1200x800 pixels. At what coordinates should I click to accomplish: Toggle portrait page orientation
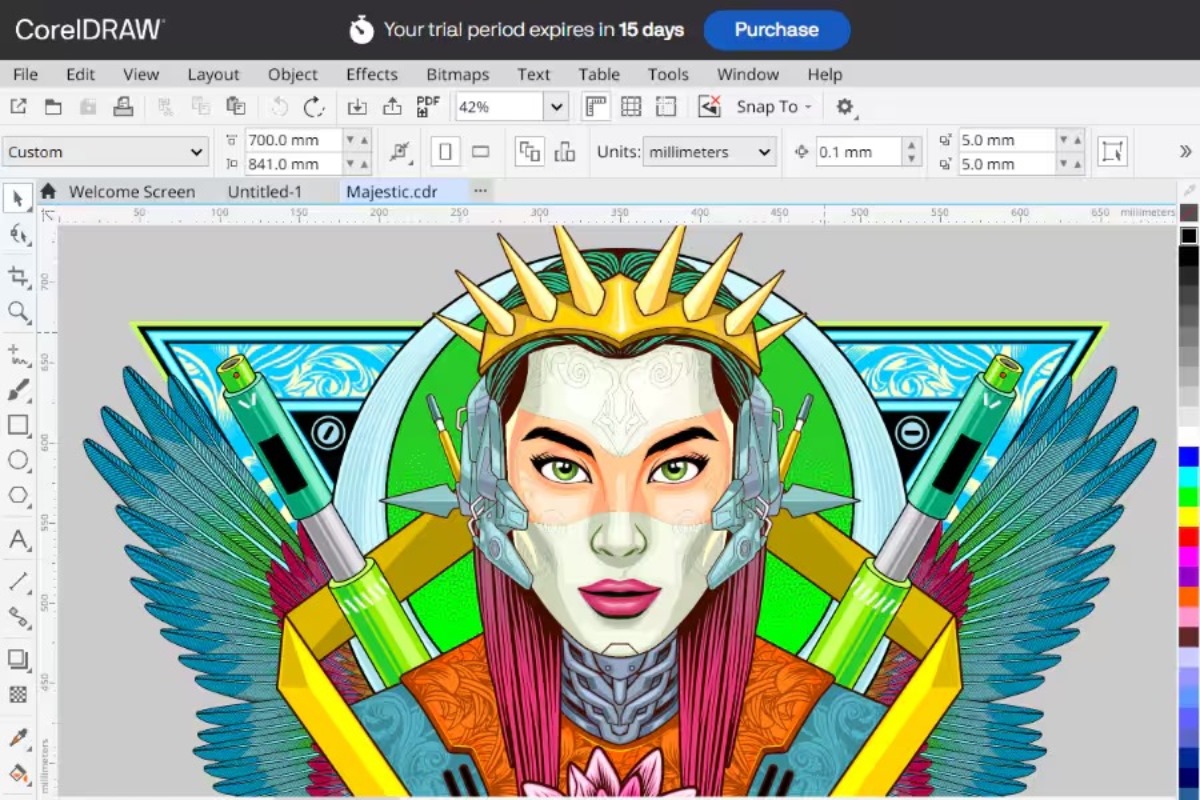[445, 150]
